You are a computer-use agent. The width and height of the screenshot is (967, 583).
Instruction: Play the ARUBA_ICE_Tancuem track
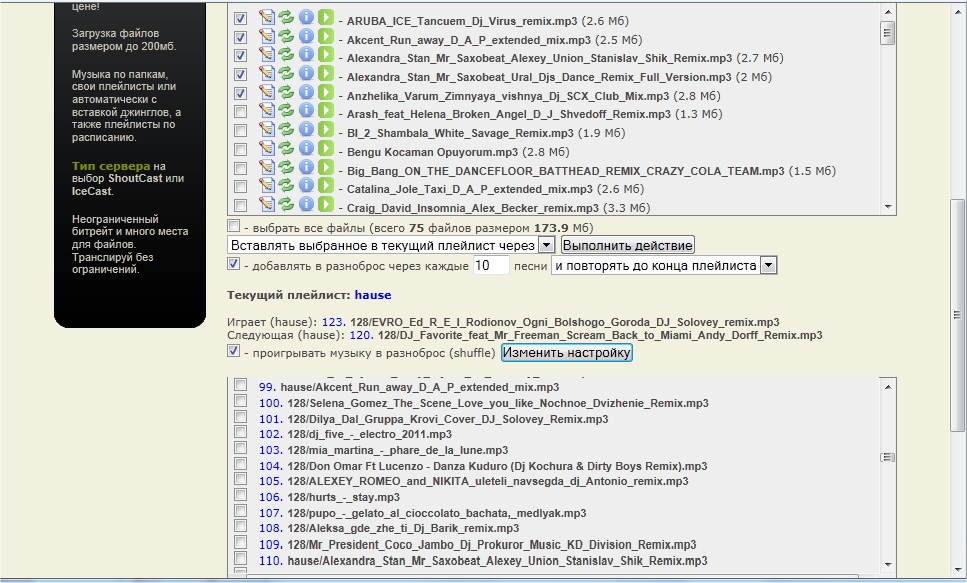pyautogui.click(x=325, y=20)
